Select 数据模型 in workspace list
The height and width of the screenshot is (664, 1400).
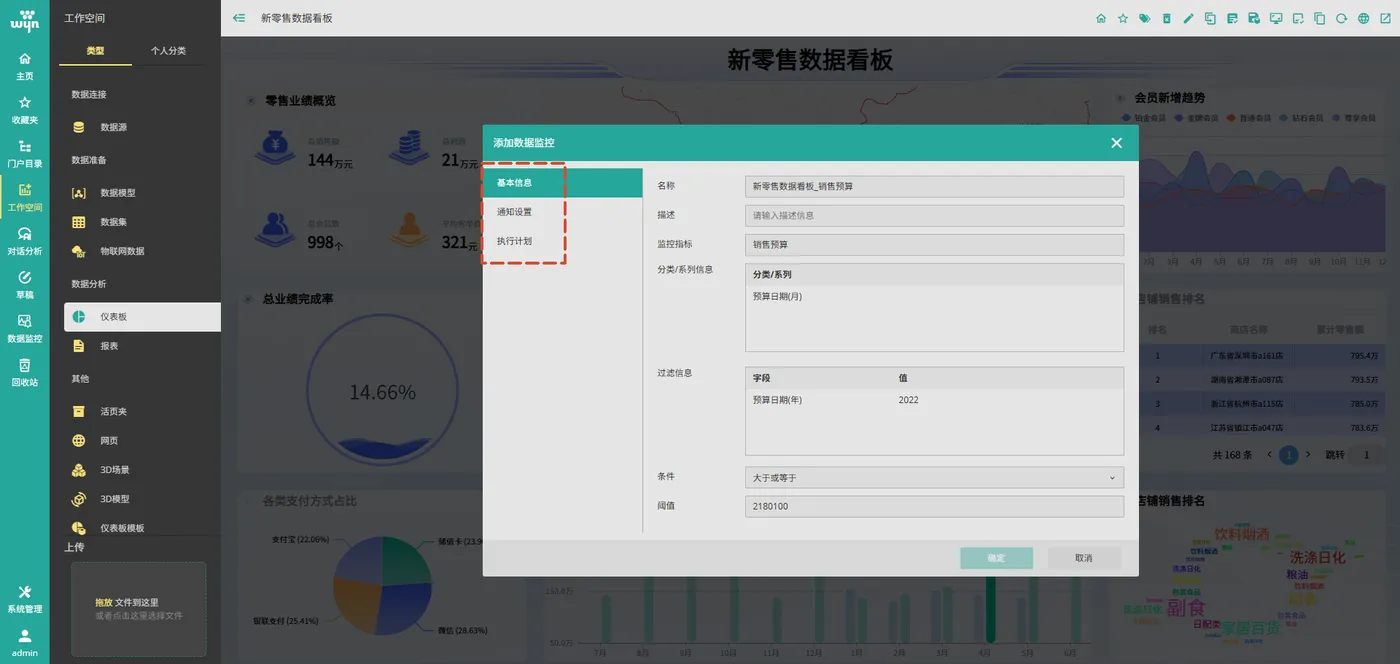pos(140,193)
